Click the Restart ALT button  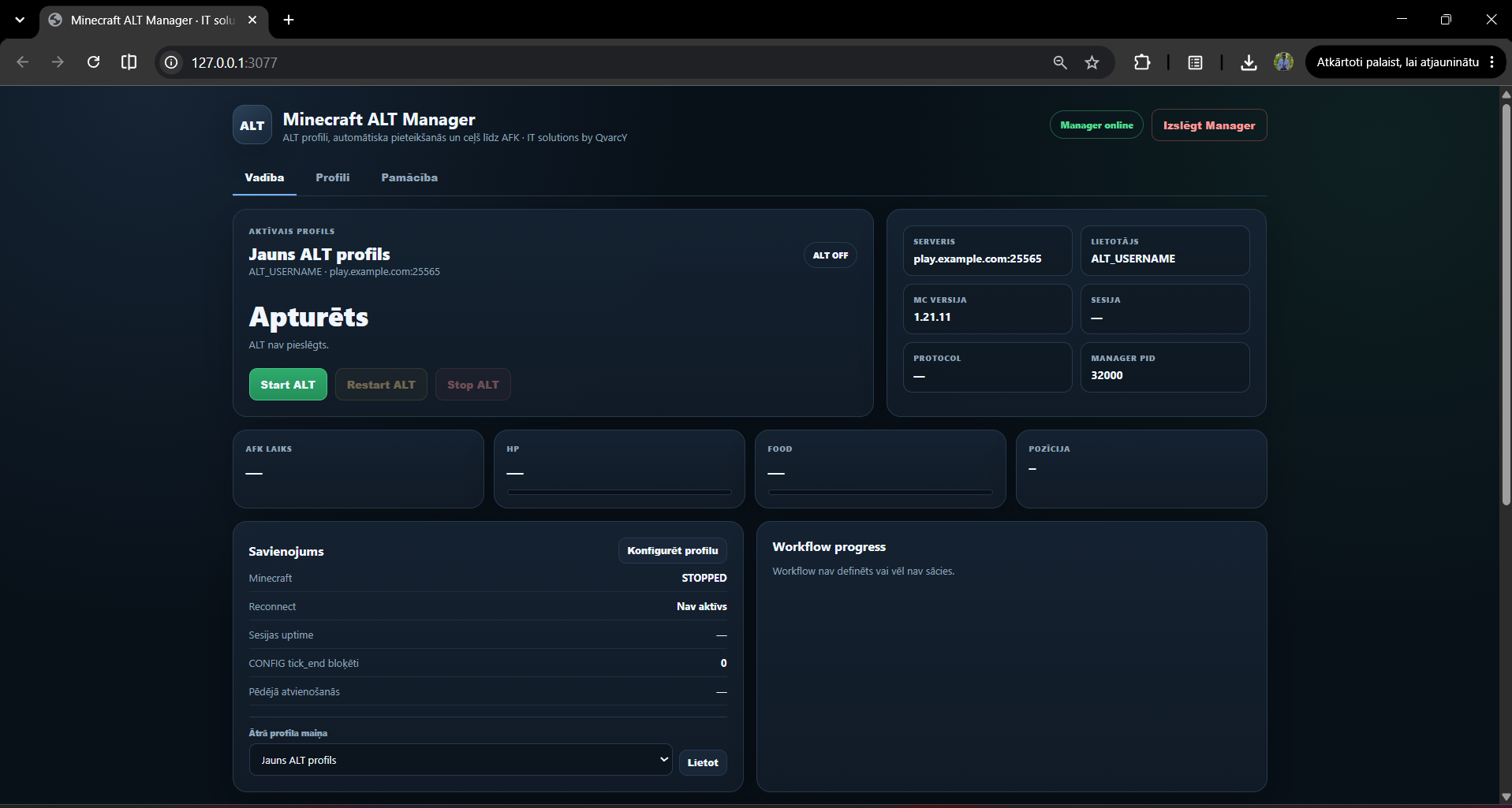click(381, 385)
